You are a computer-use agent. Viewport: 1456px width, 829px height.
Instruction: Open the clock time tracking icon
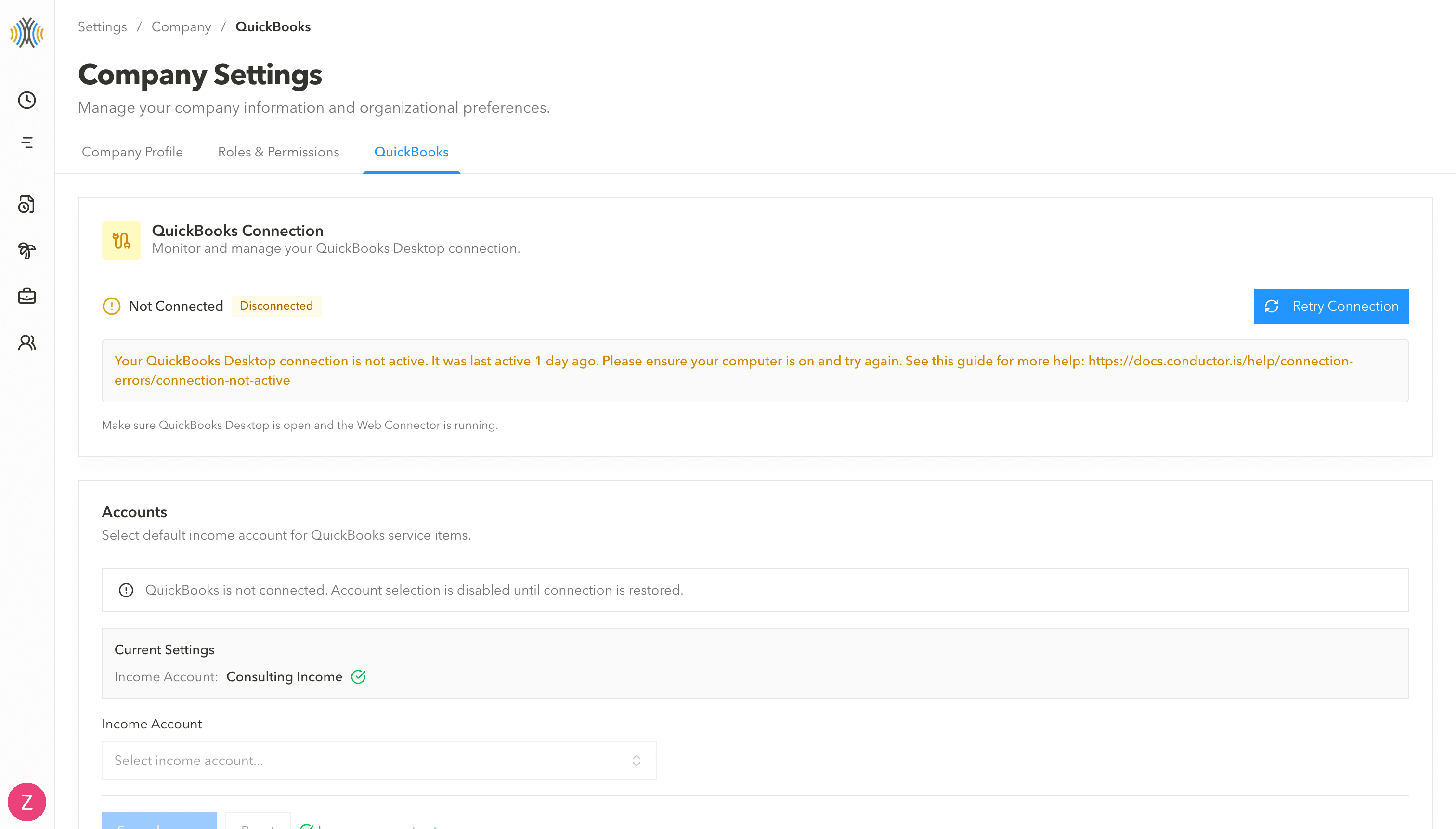click(x=27, y=100)
